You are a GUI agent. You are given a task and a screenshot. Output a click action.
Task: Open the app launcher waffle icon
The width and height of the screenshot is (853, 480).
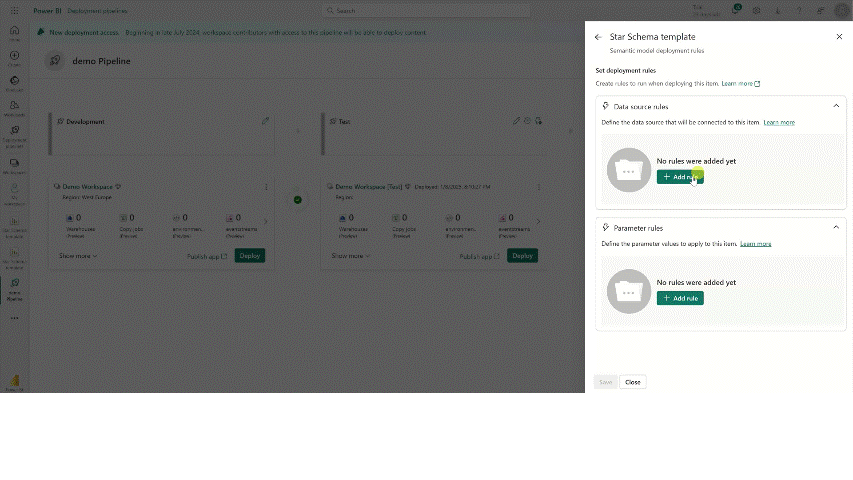coord(14,11)
